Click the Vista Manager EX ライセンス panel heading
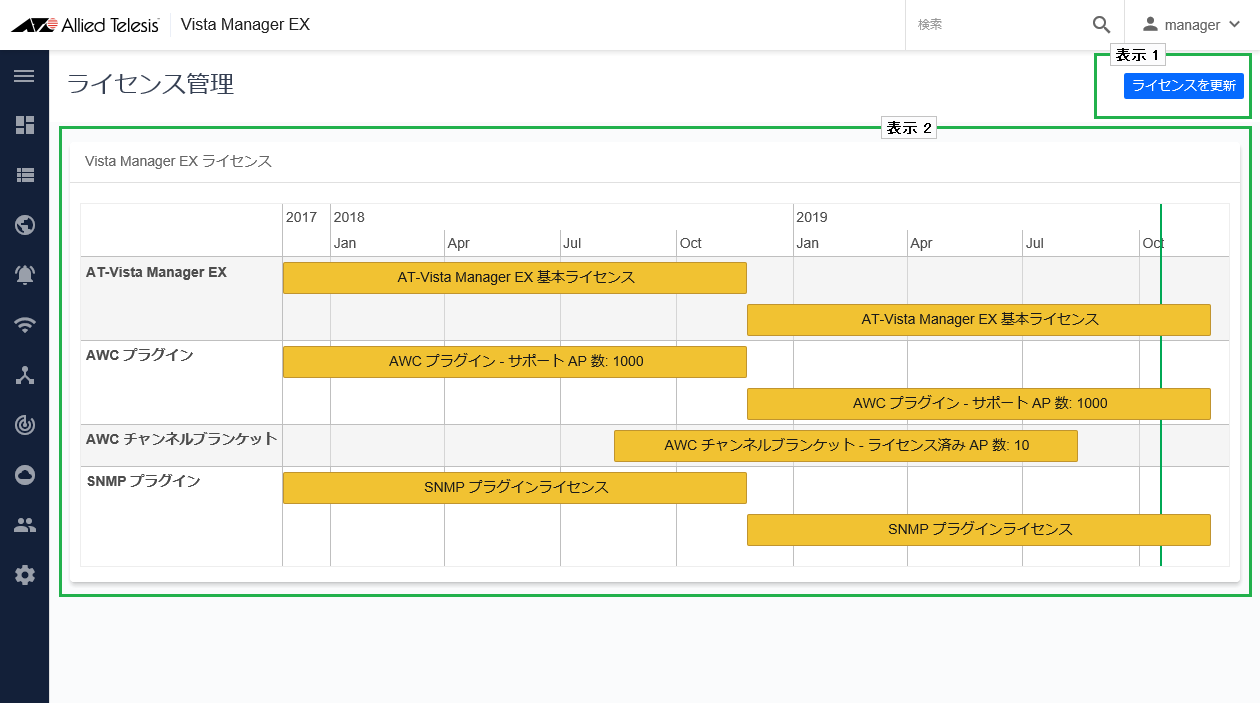 coord(178,161)
